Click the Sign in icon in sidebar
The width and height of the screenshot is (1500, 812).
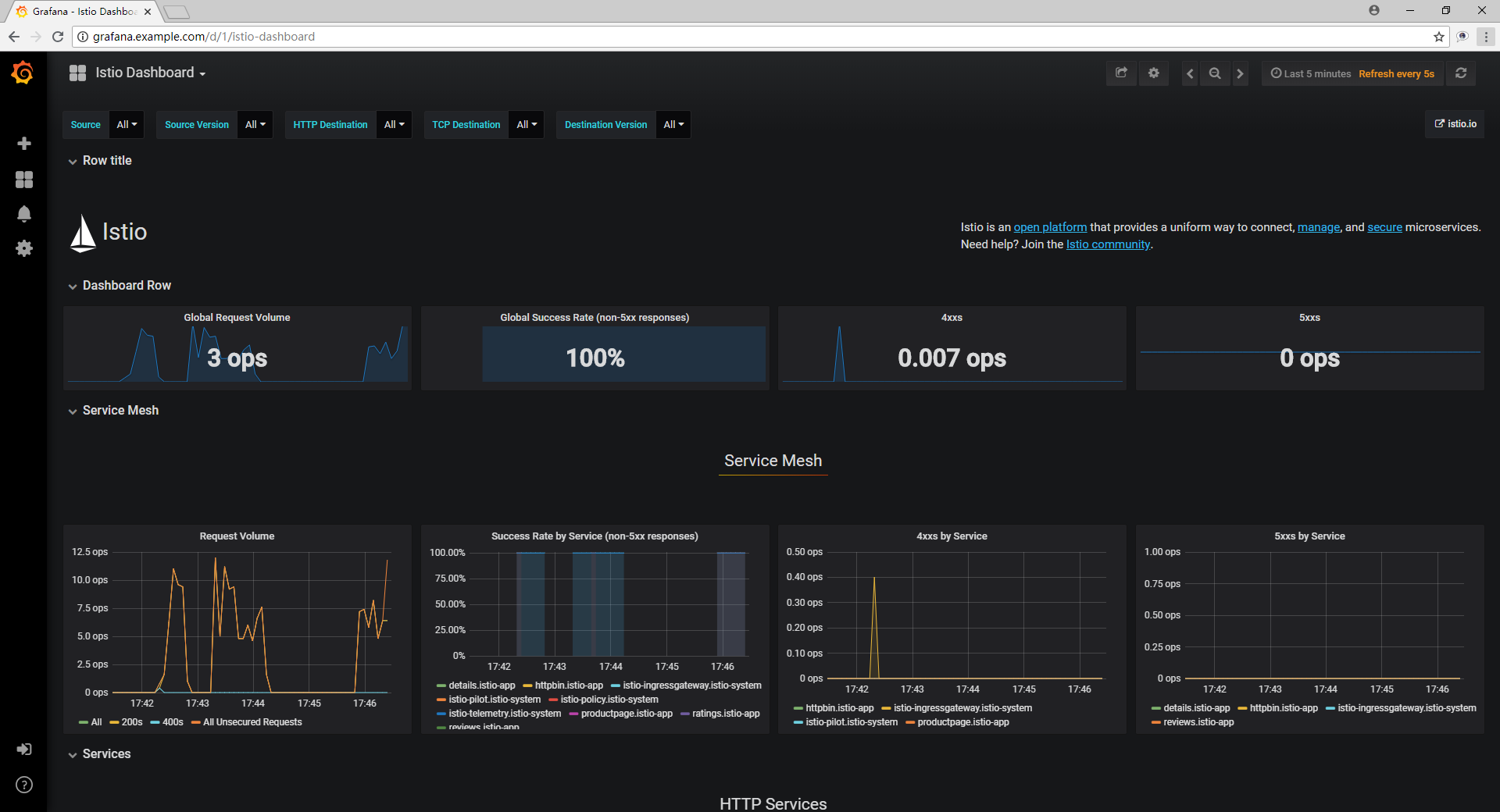click(24, 750)
